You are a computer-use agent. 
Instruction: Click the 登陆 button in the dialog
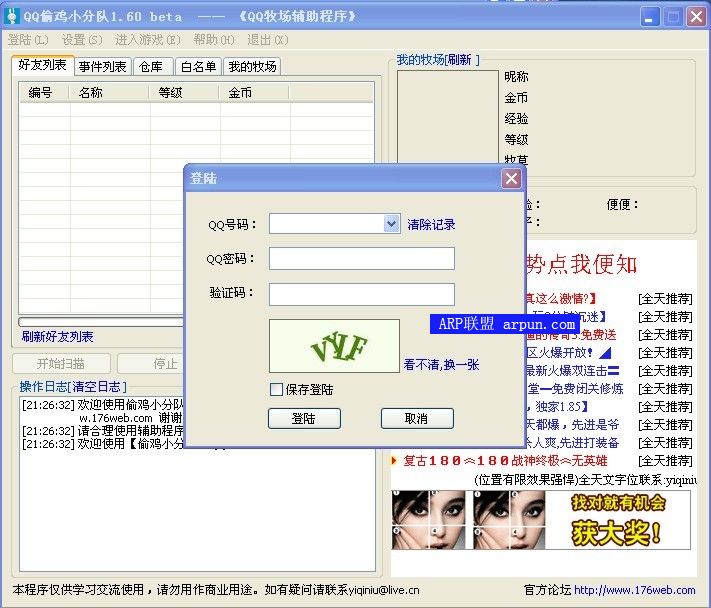[304, 418]
